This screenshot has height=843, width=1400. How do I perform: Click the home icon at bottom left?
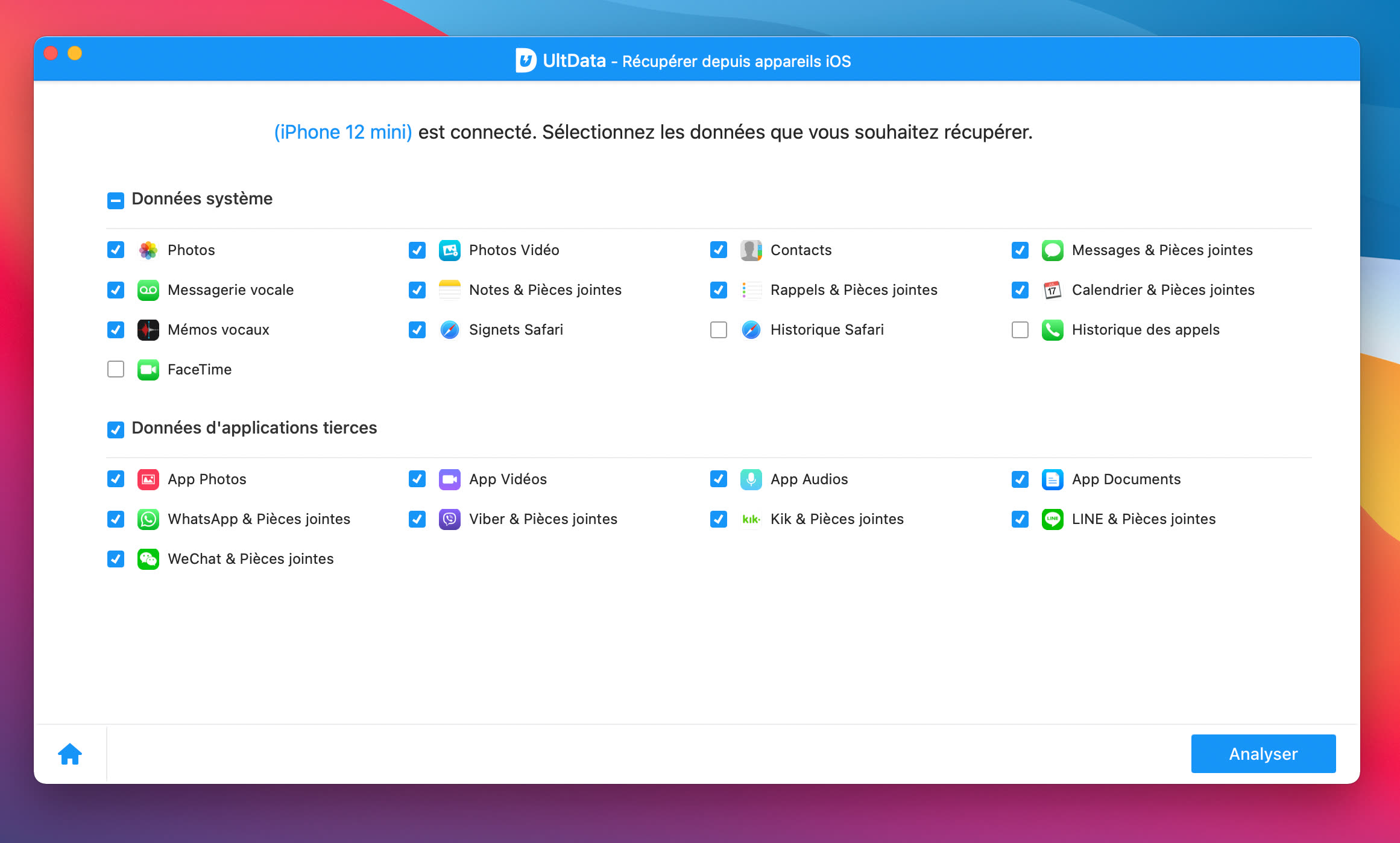point(70,754)
